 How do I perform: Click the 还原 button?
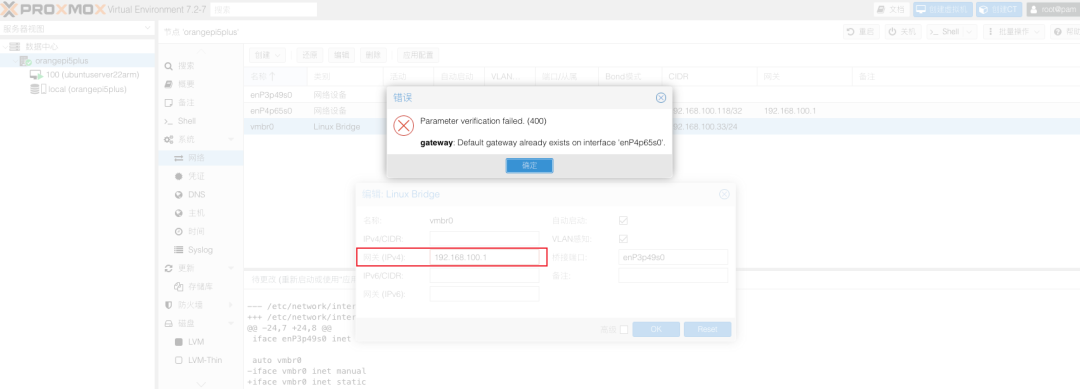310,55
